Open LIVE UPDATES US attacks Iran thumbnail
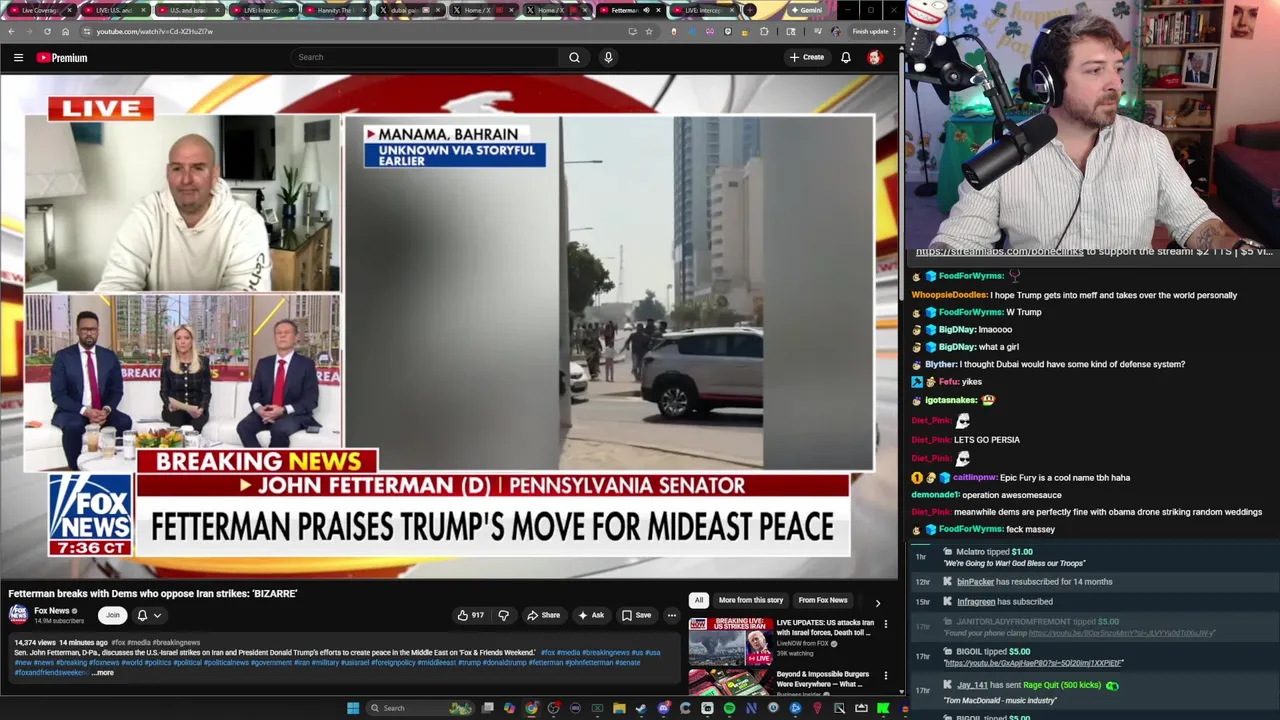The height and width of the screenshot is (720, 1280). click(730, 642)
